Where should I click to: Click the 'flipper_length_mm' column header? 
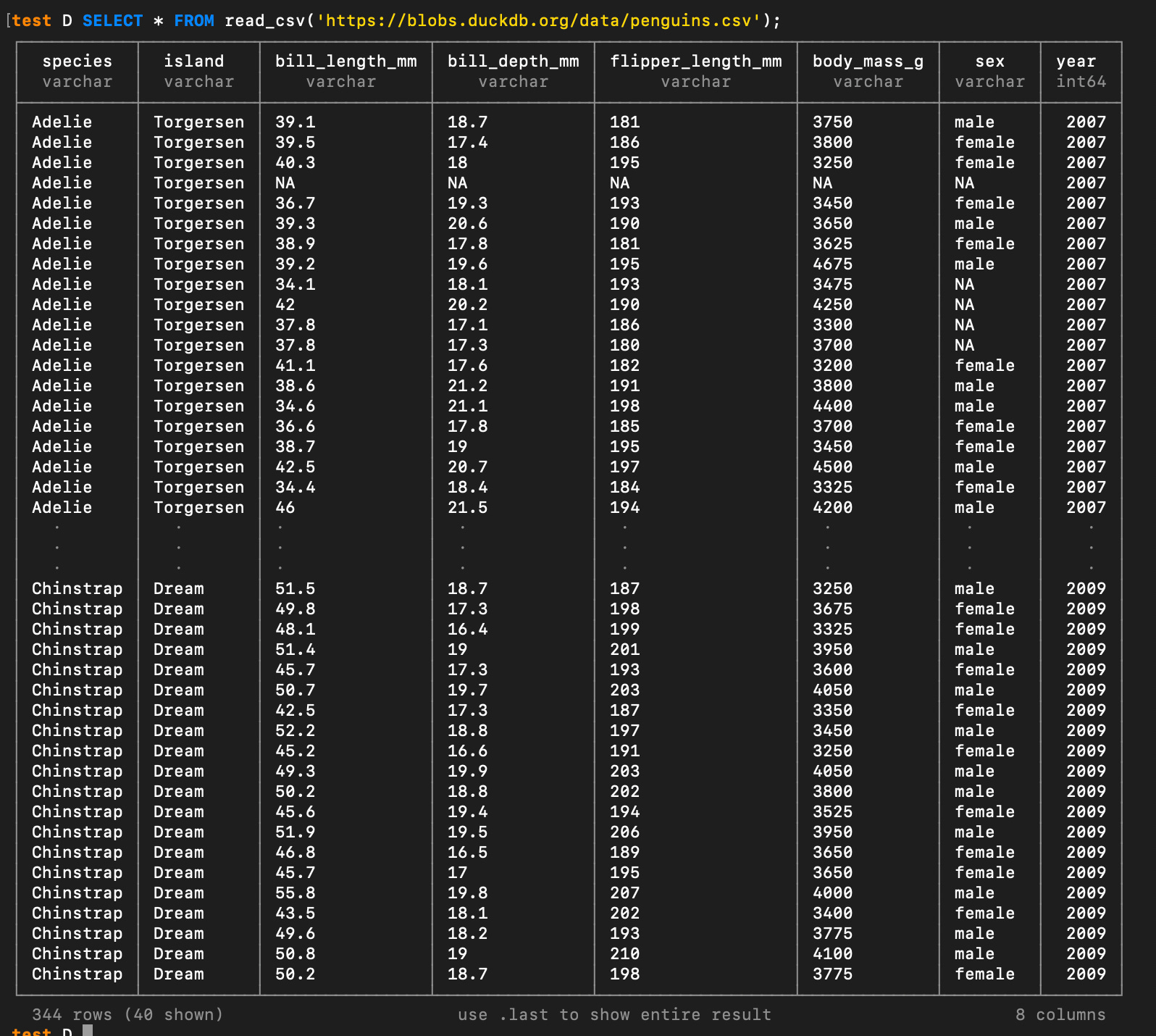tap(696, 61)
